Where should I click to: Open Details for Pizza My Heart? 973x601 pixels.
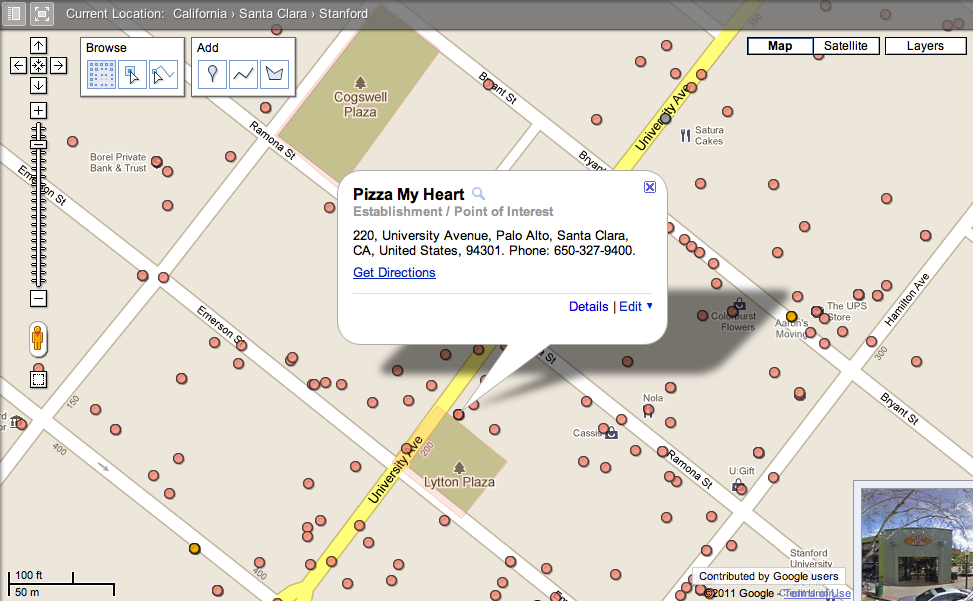(588, 306)
